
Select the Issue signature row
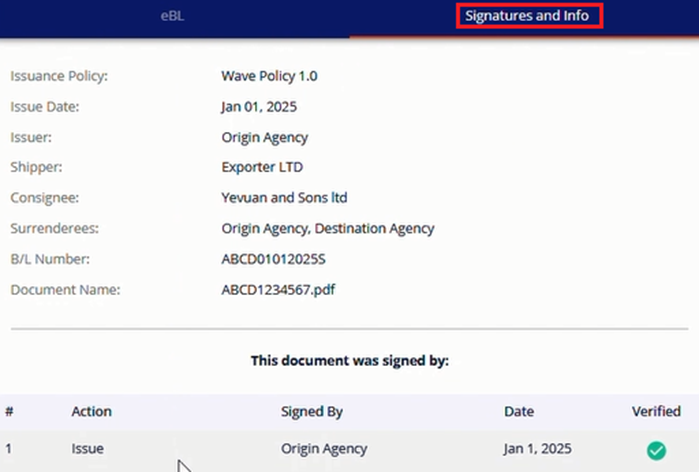[350, 450]
